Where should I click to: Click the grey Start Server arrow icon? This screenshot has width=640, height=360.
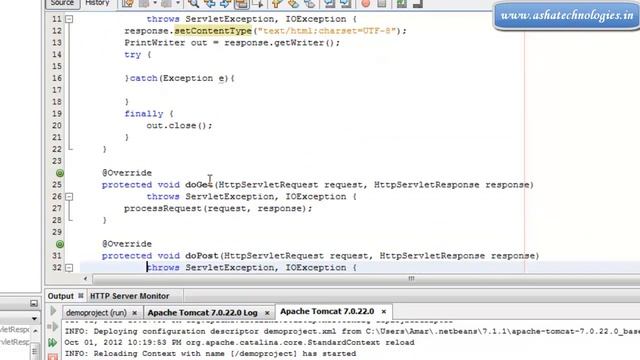tap(53, 311)
